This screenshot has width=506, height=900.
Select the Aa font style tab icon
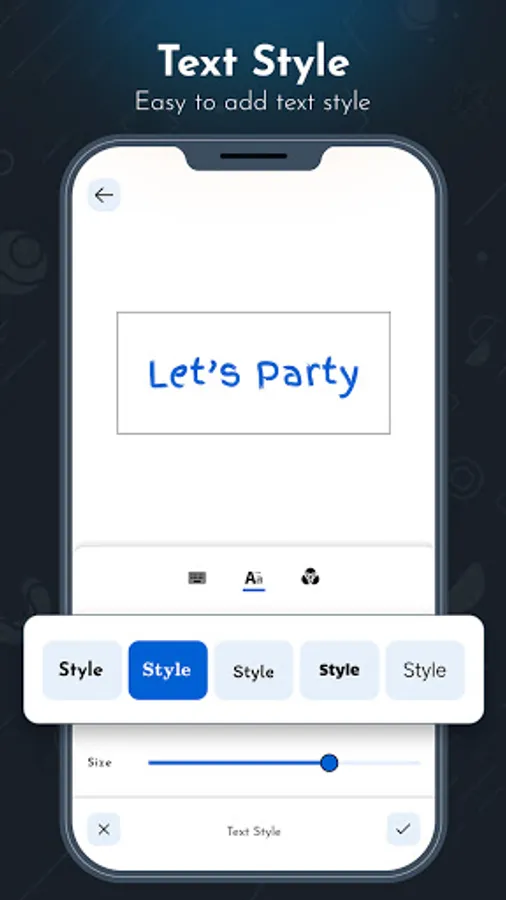254,579
